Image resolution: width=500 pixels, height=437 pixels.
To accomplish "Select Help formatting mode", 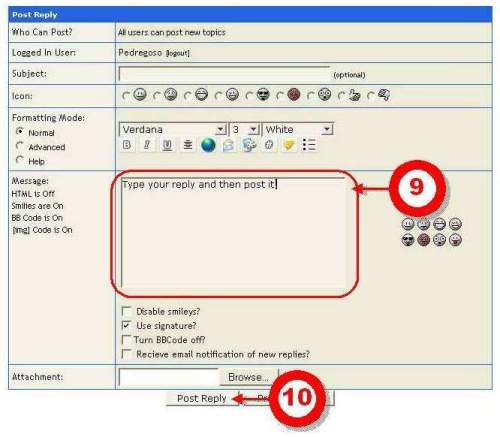I will pos(20,160).
